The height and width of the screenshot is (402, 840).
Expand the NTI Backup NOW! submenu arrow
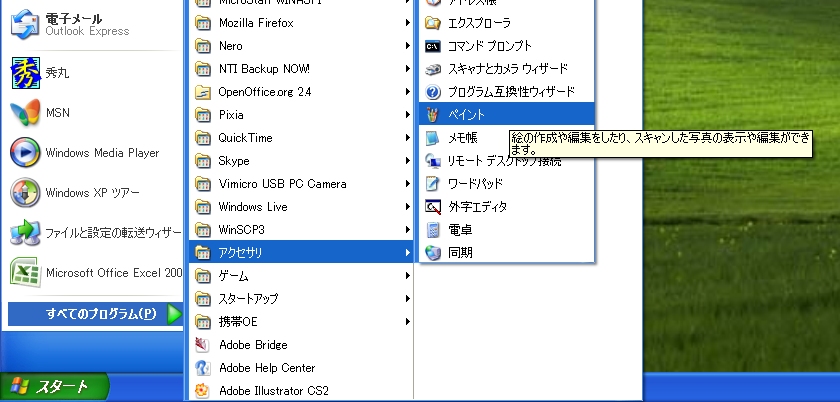(x=408, y=69)
